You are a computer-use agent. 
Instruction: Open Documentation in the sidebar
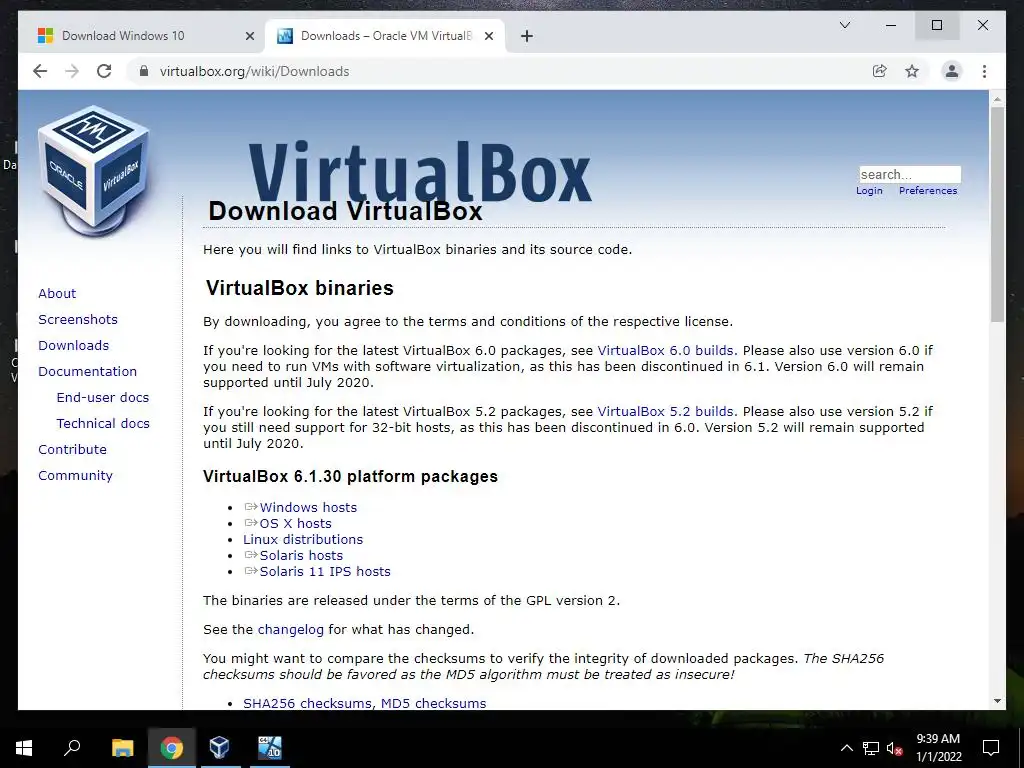tap(88, 372)
